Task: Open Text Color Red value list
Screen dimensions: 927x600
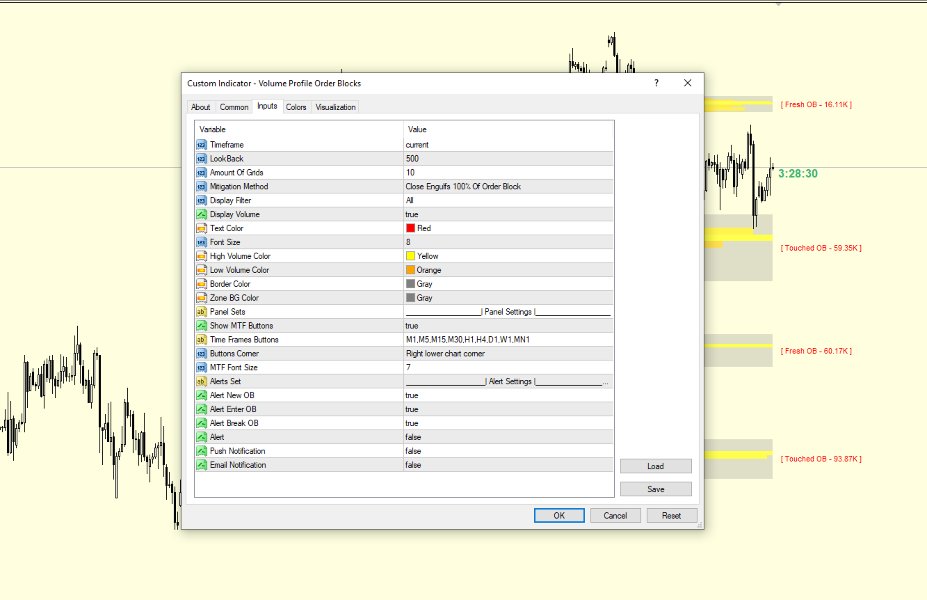Action: point(508,228)
